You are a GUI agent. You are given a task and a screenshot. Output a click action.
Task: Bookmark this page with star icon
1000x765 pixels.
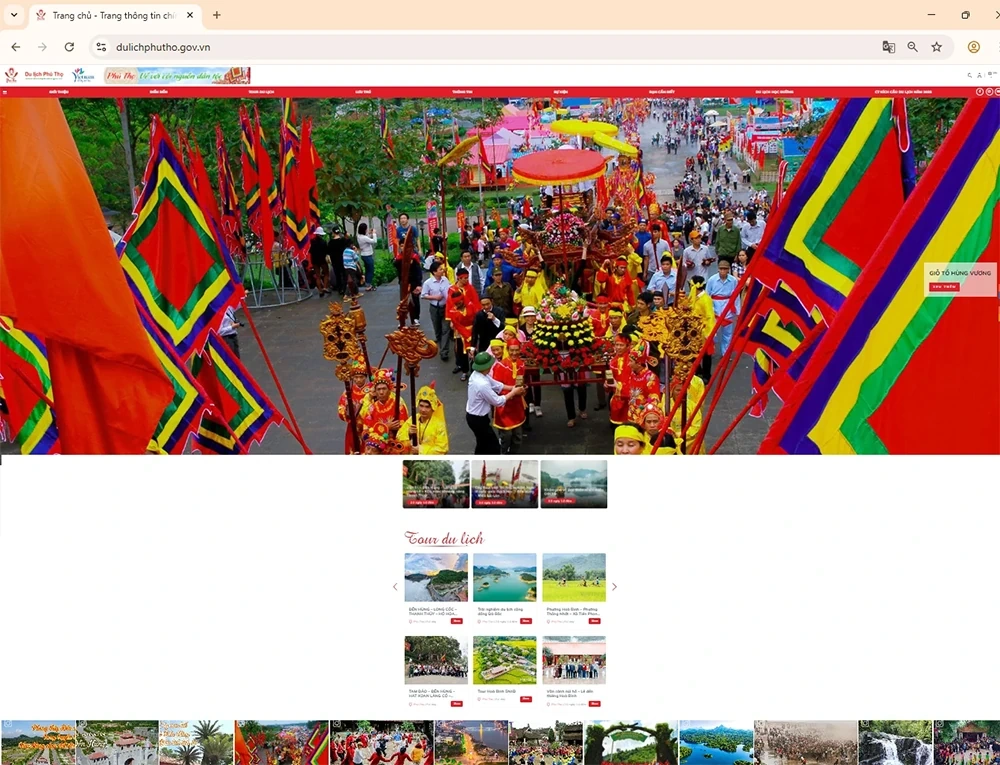tap(937, 47)
